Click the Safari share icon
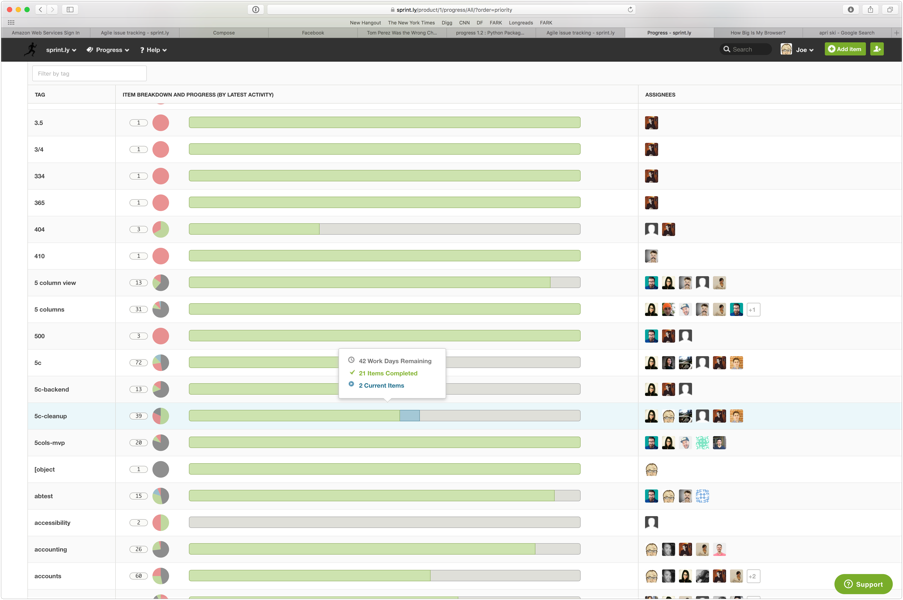 tap(870, 9)
